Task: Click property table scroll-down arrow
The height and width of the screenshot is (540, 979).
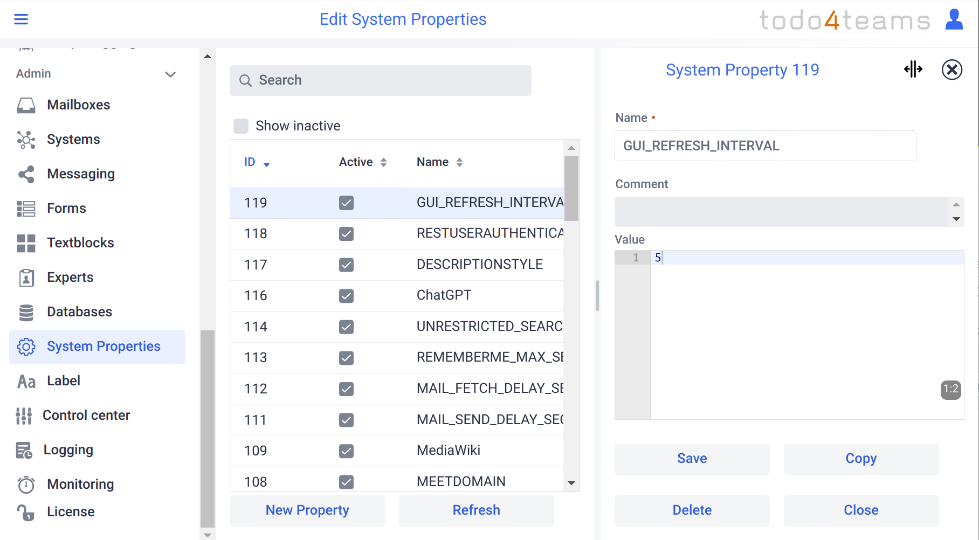Action: point(571,483)
